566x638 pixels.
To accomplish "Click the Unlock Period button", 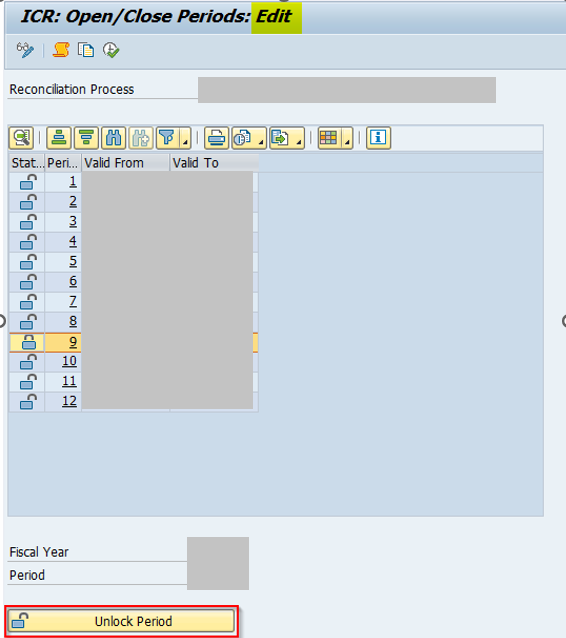I will (x=122, y=621).
